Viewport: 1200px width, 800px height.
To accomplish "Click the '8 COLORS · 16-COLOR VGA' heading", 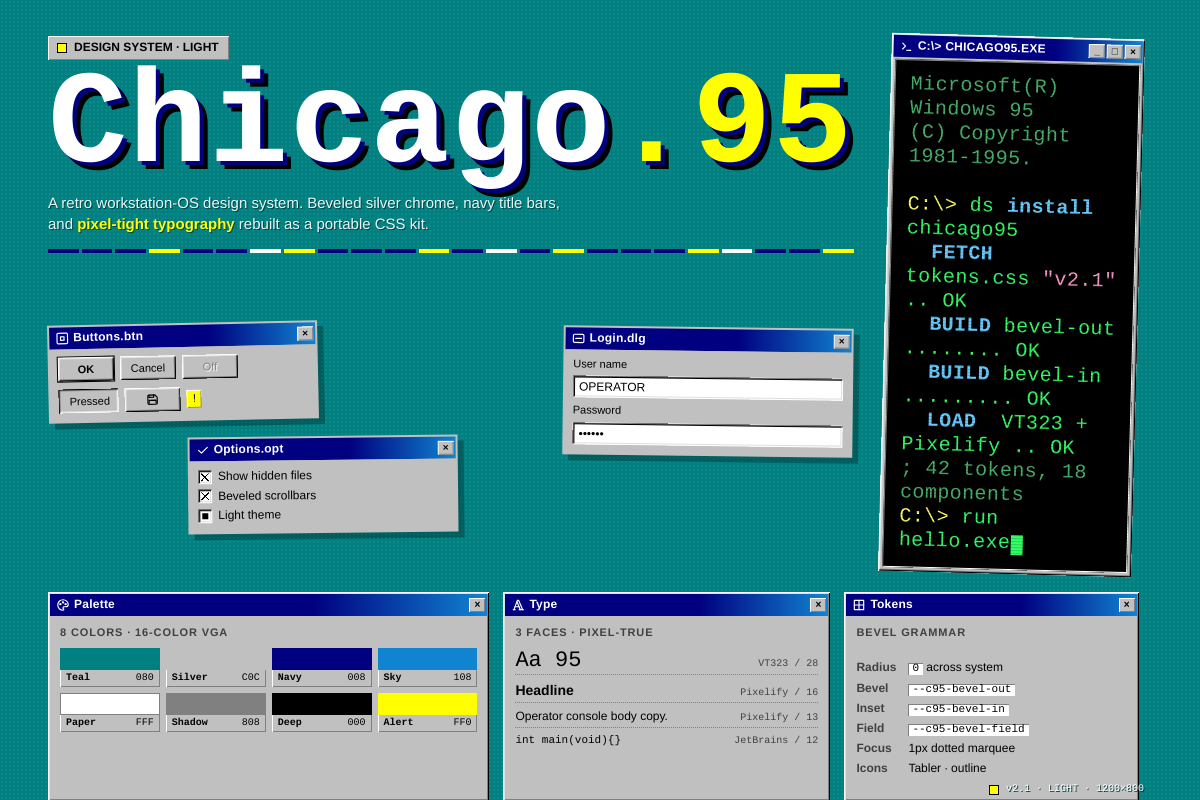I will point(144,632).
